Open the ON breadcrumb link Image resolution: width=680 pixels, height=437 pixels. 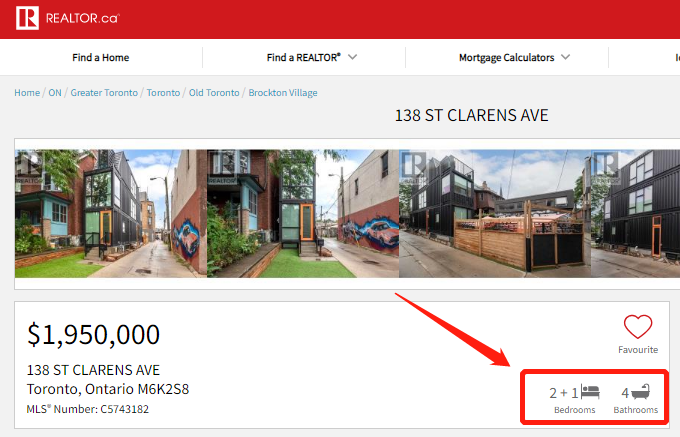tap(55, 93)
